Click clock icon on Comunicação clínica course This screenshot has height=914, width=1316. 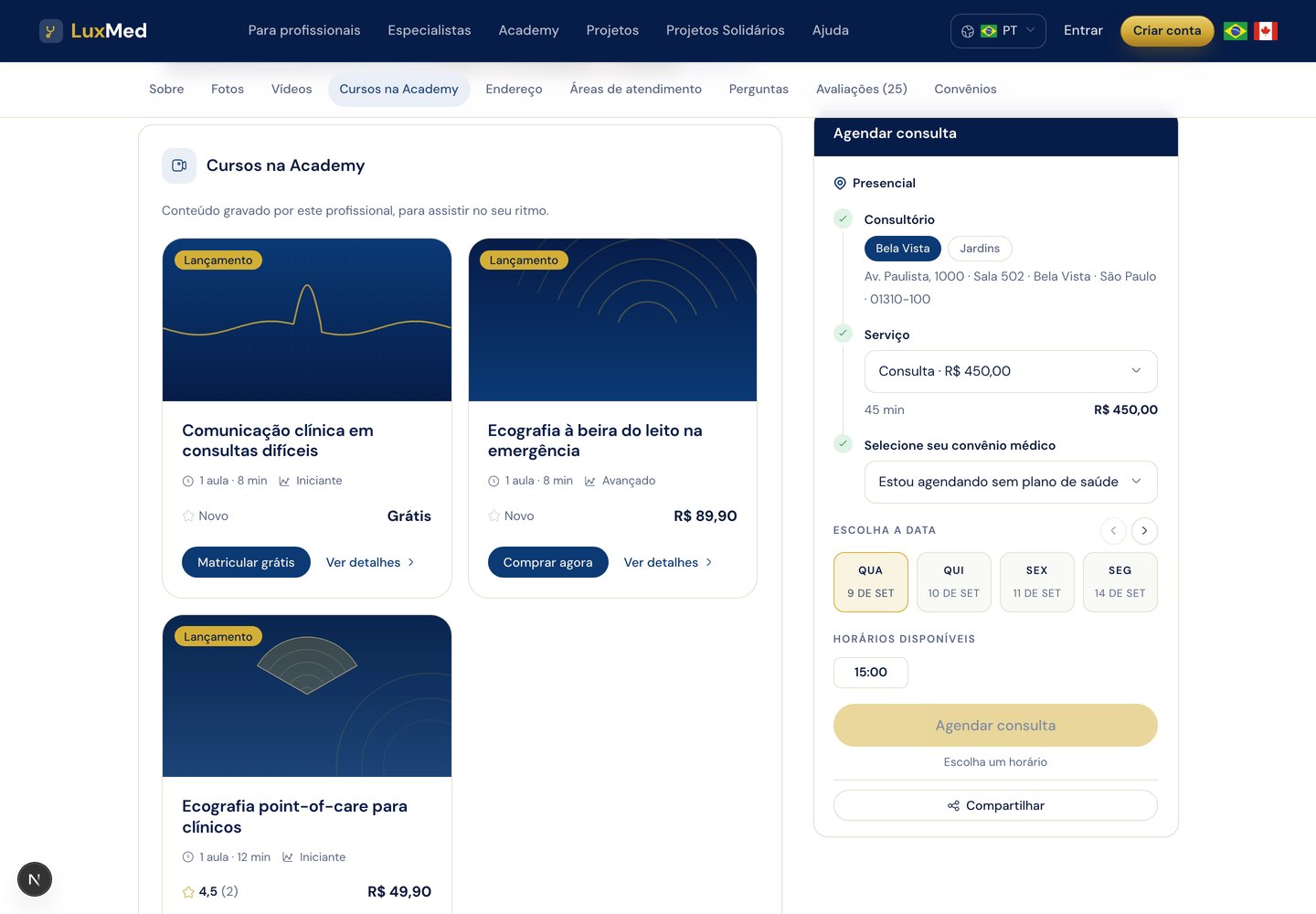click(188, 481)
